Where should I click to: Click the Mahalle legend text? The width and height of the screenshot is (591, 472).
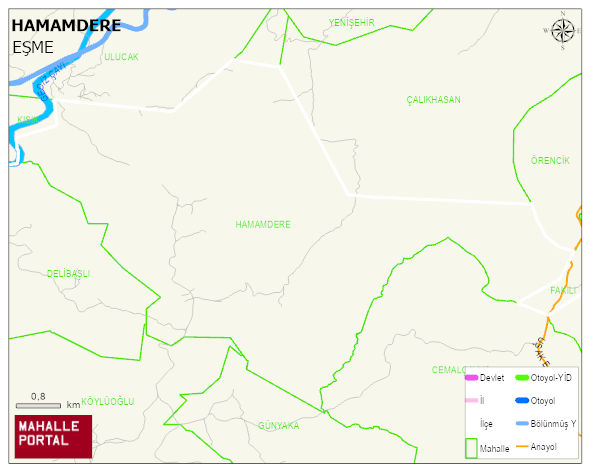pyautogui.click(x=495, y=448)
